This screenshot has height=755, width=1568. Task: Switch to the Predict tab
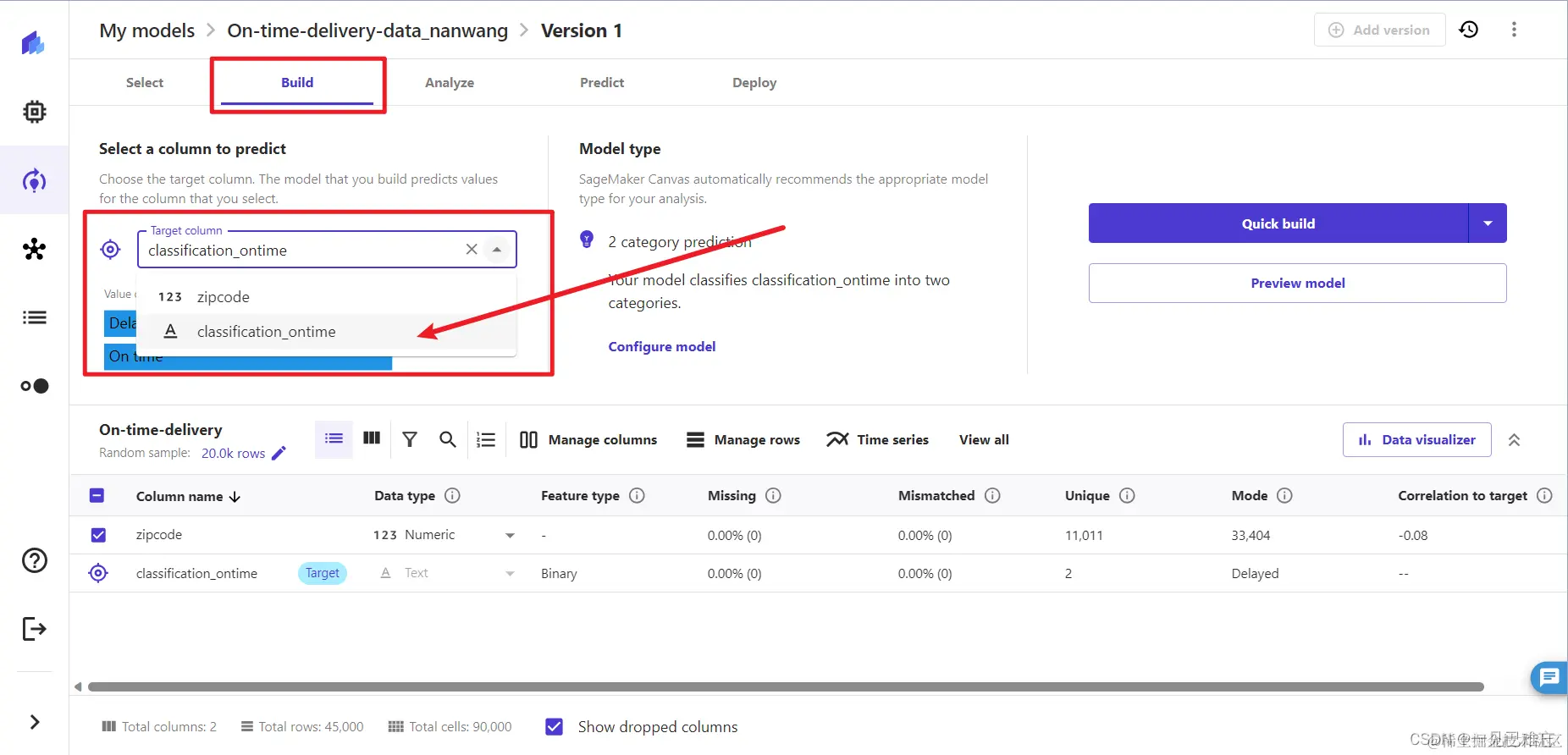tap(602, 82)
